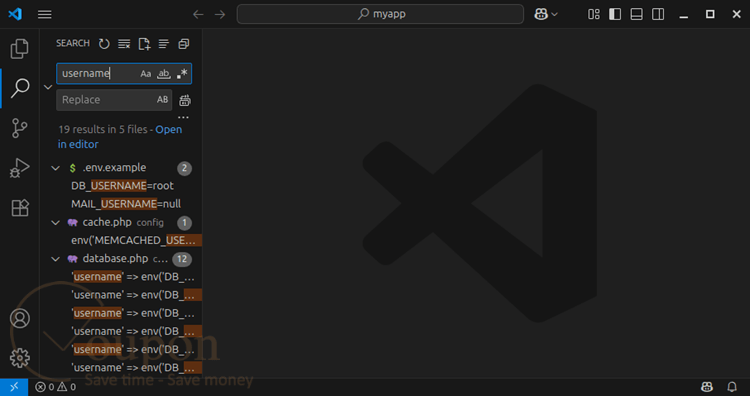Open results in editor link
The image size is (750, 396).
coord(120,137)
